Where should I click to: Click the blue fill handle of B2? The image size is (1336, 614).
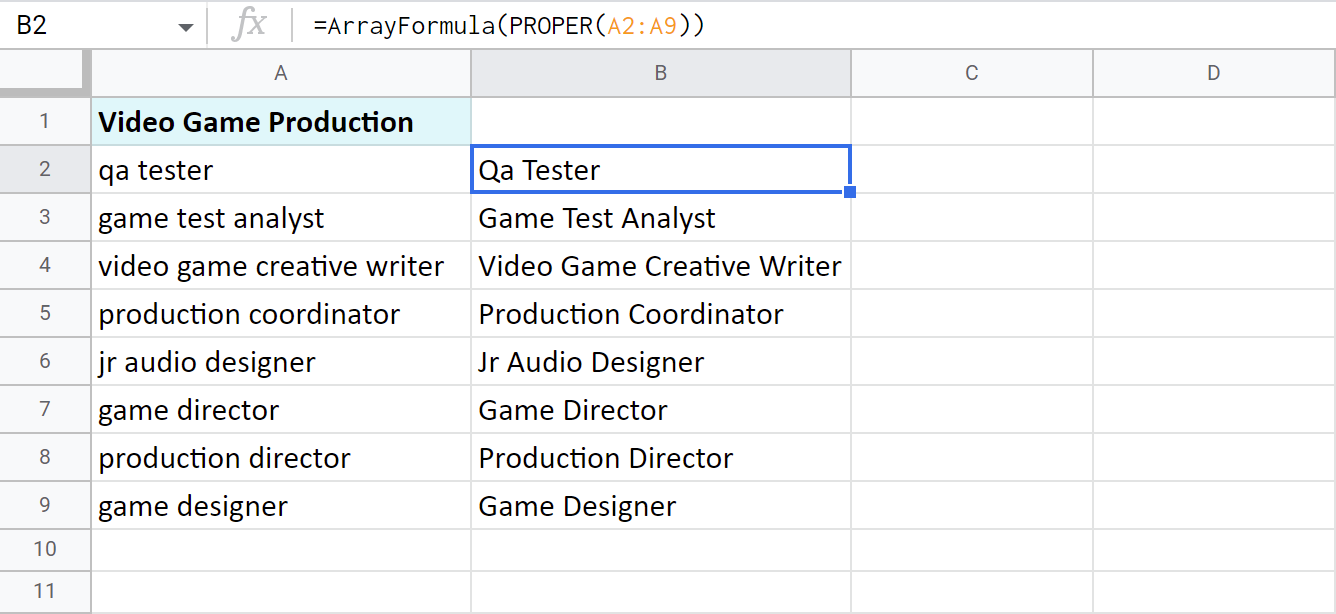[850, 192]
